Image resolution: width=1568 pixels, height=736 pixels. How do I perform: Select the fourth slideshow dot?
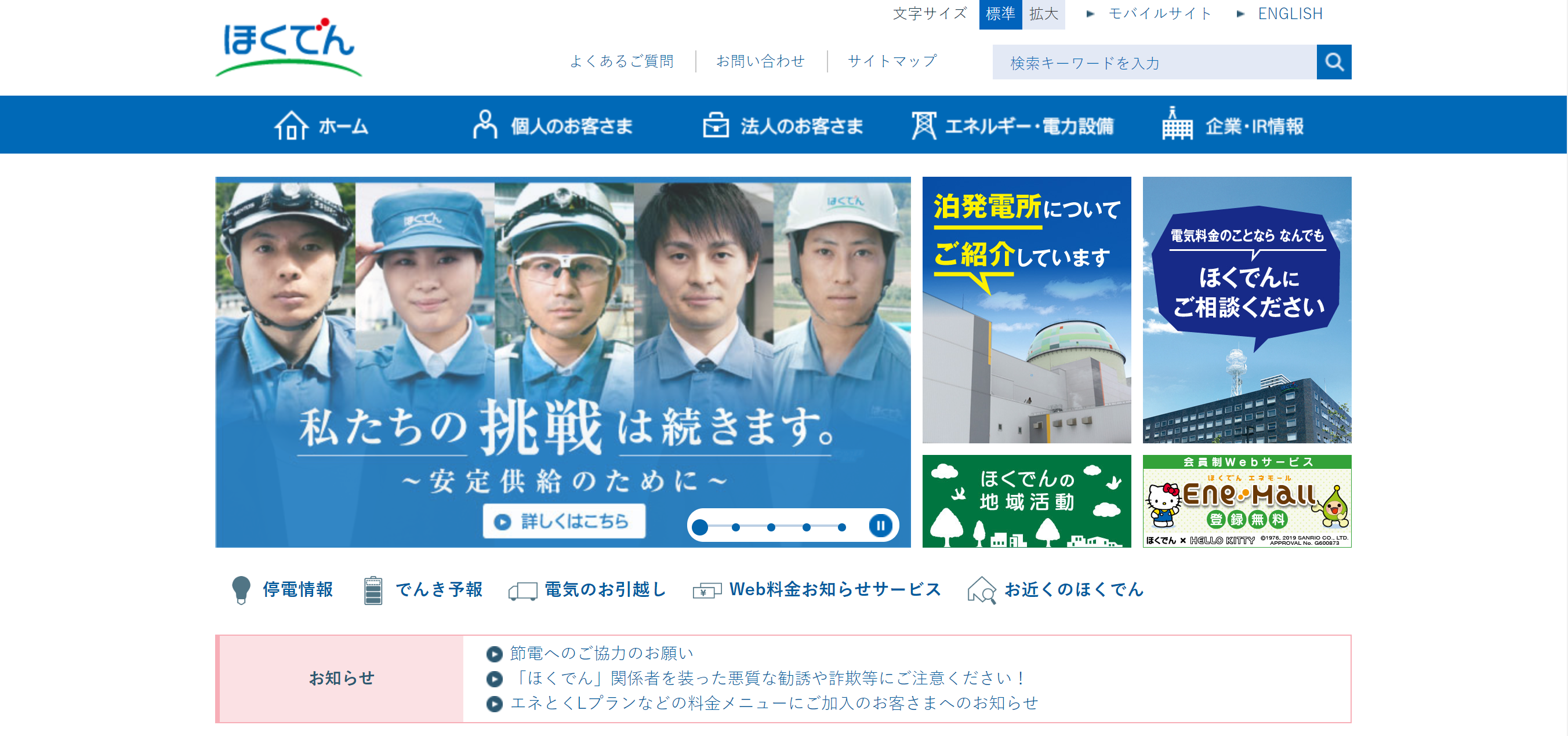(x=807, y=527)
